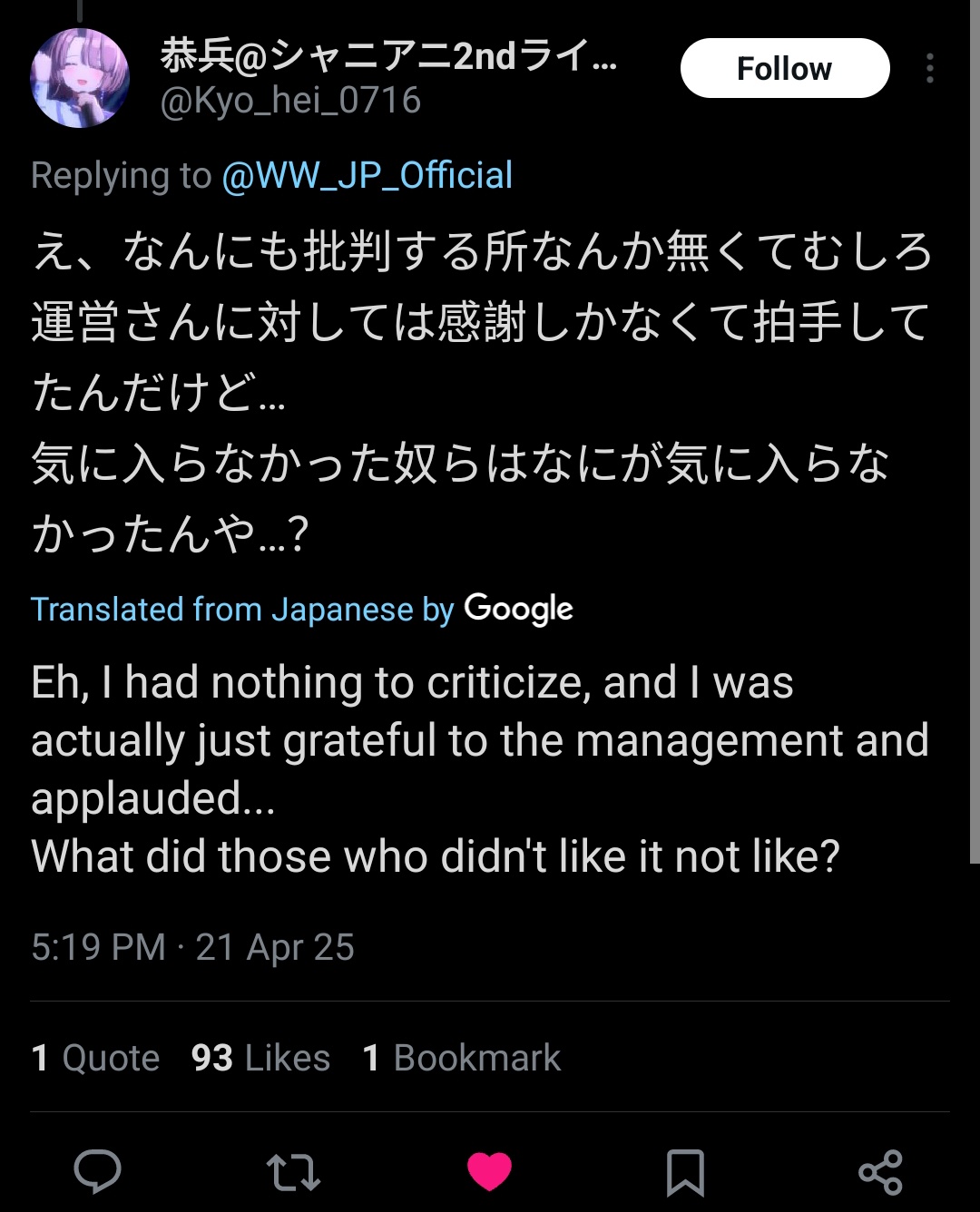The image size is (980, 1212).
Task: Tap the translated English tweet text
Action: (481, 769)
